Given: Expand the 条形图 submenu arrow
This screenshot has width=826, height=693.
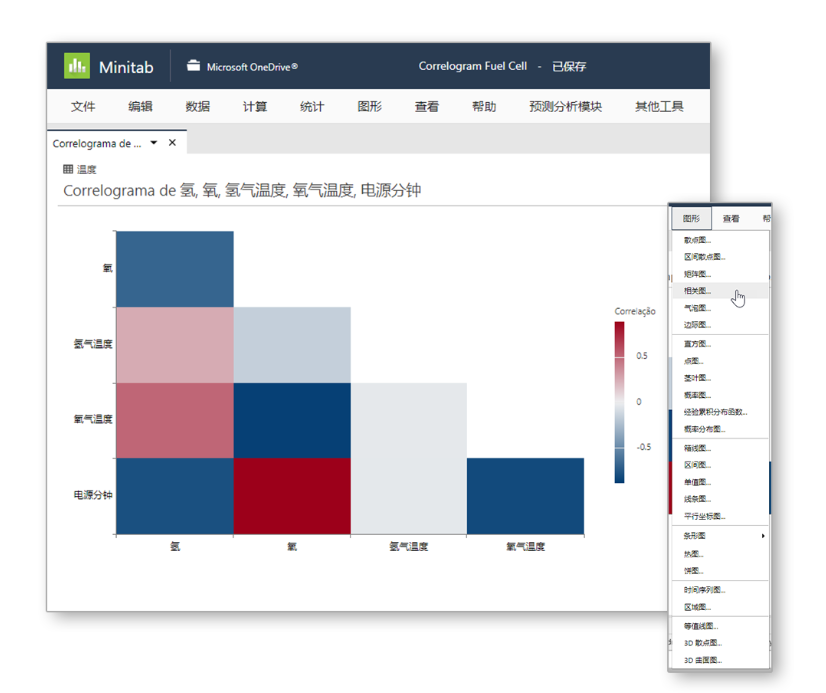Looking at the screenshot, I should [x=763, y=536].
